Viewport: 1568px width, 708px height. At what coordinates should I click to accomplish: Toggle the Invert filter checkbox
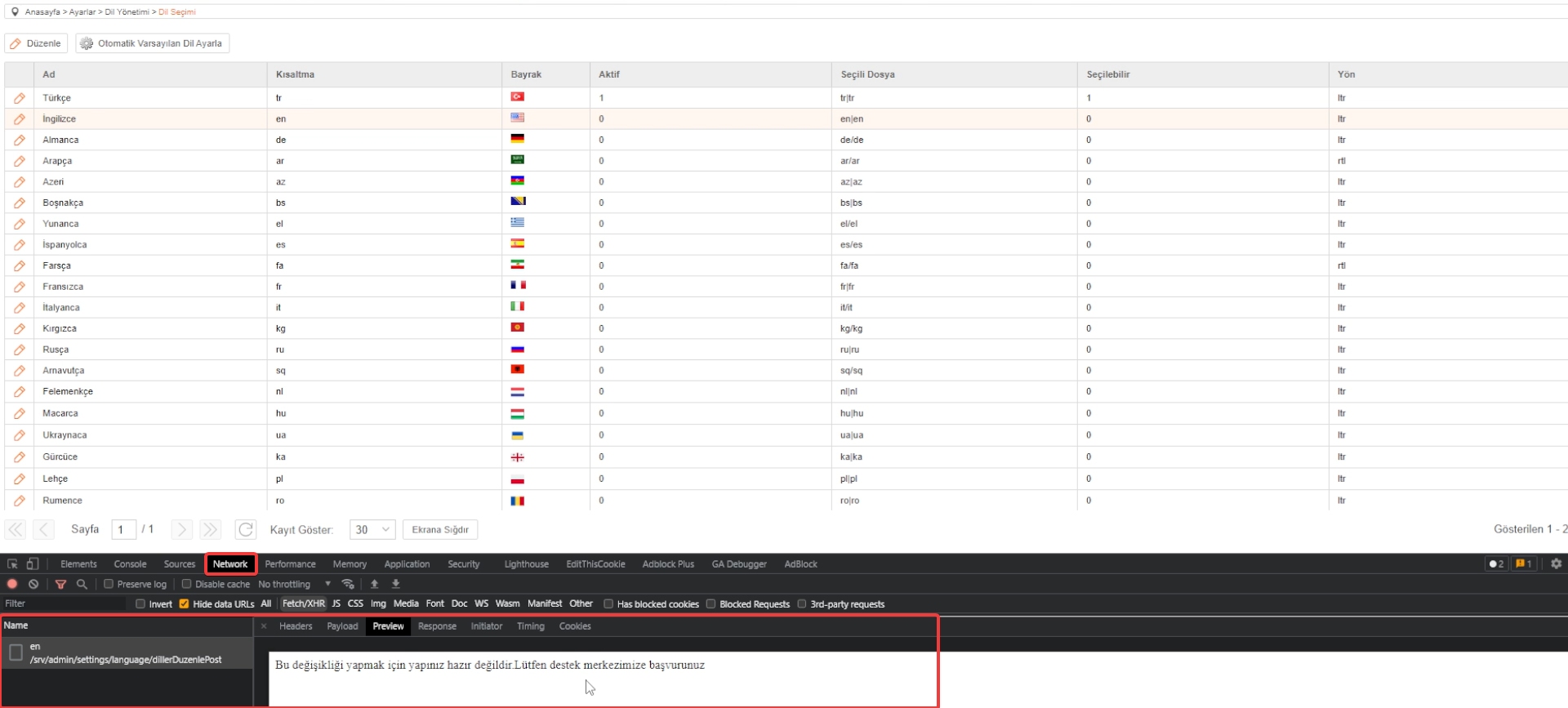pyautogui.click(x=140, y=604)
